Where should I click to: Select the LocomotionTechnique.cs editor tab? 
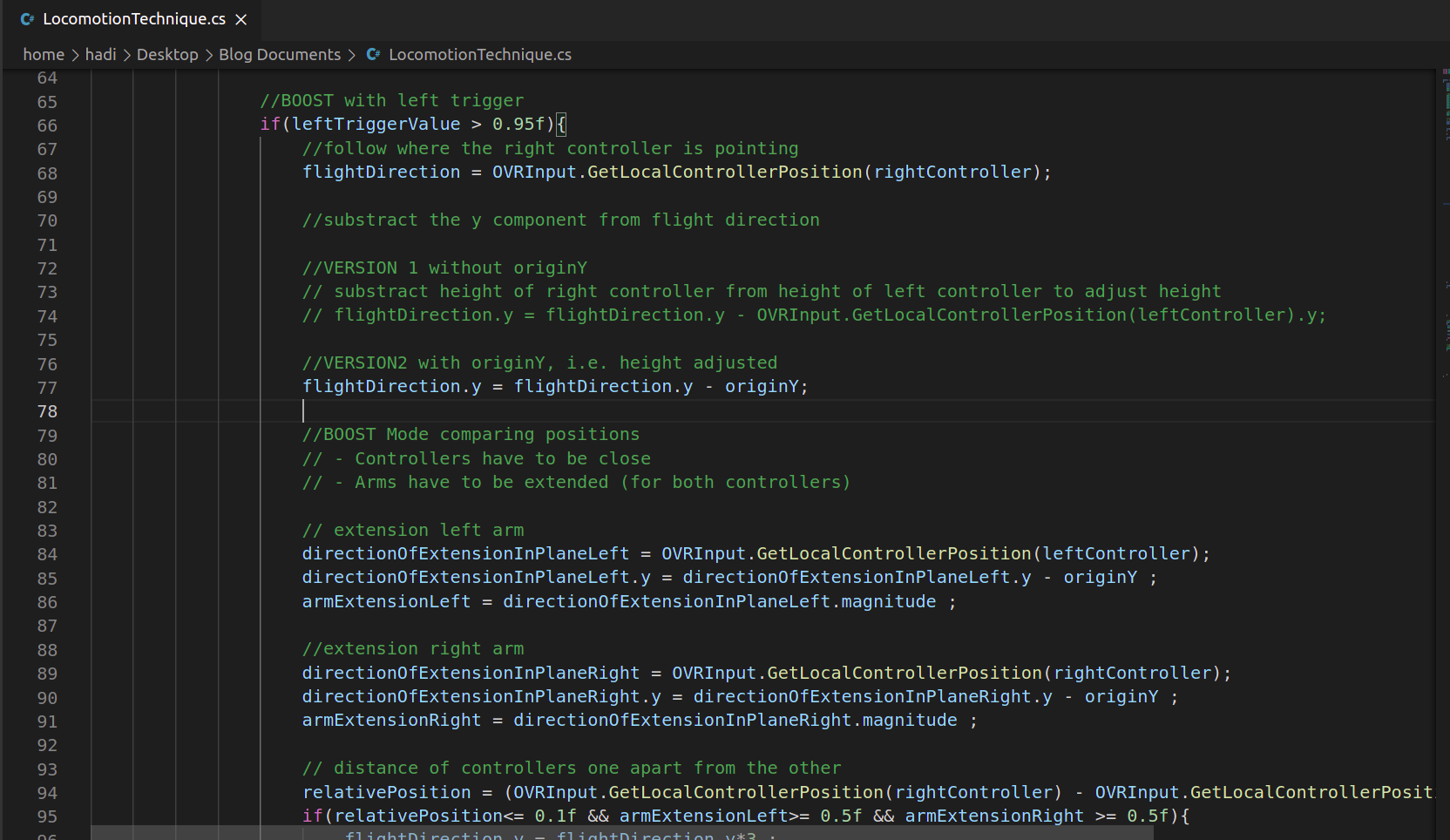(132, 19)
